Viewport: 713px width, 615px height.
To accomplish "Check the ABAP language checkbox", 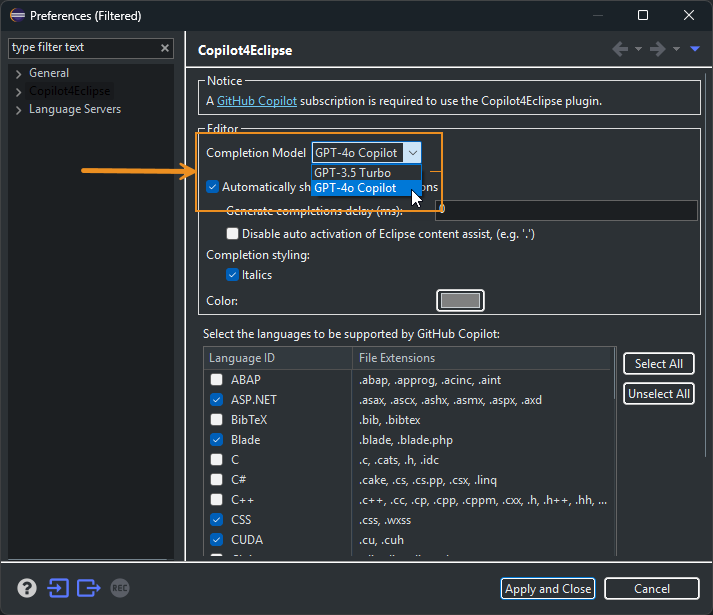I will [216, 379].
